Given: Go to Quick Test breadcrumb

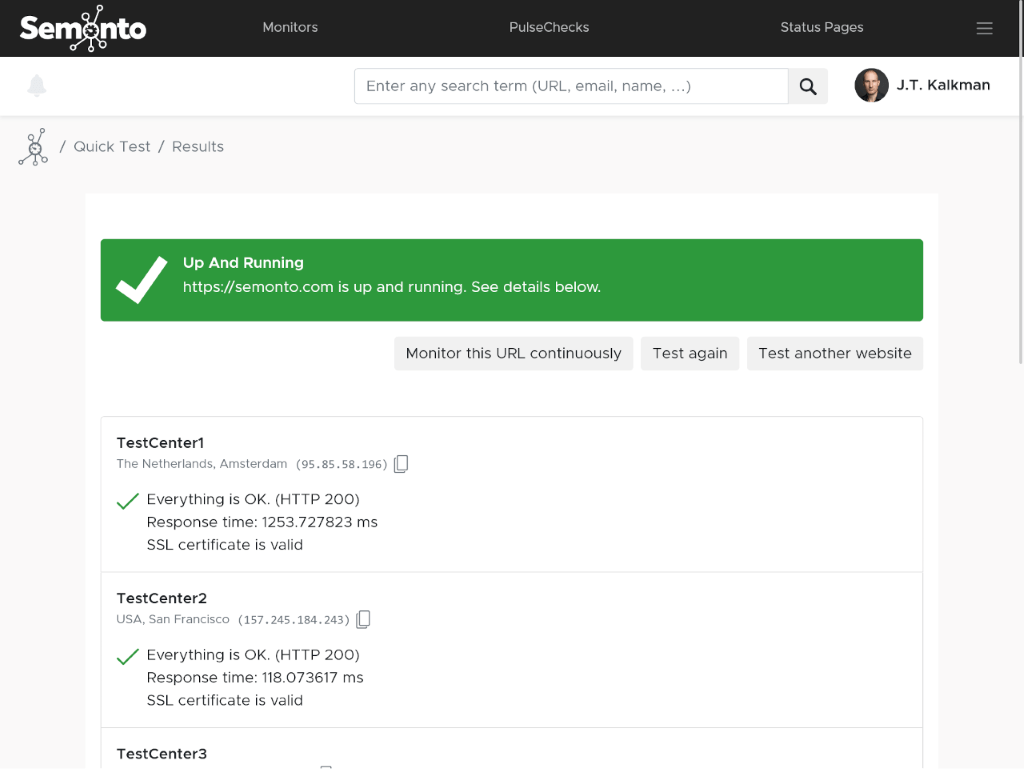Looking at the screenshot, I should [112, 147].
